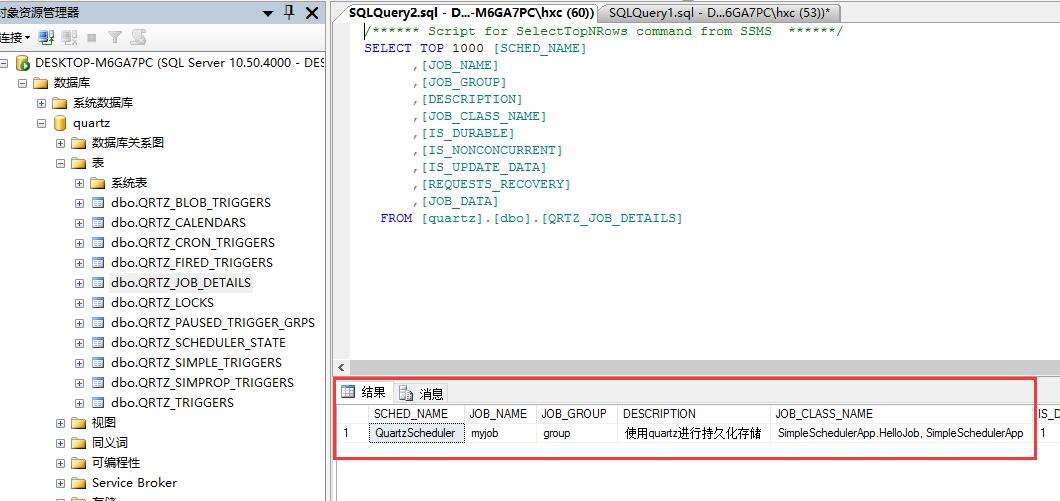
Task: Click the disconnect server toolbar icon
Action: (69, 37)
